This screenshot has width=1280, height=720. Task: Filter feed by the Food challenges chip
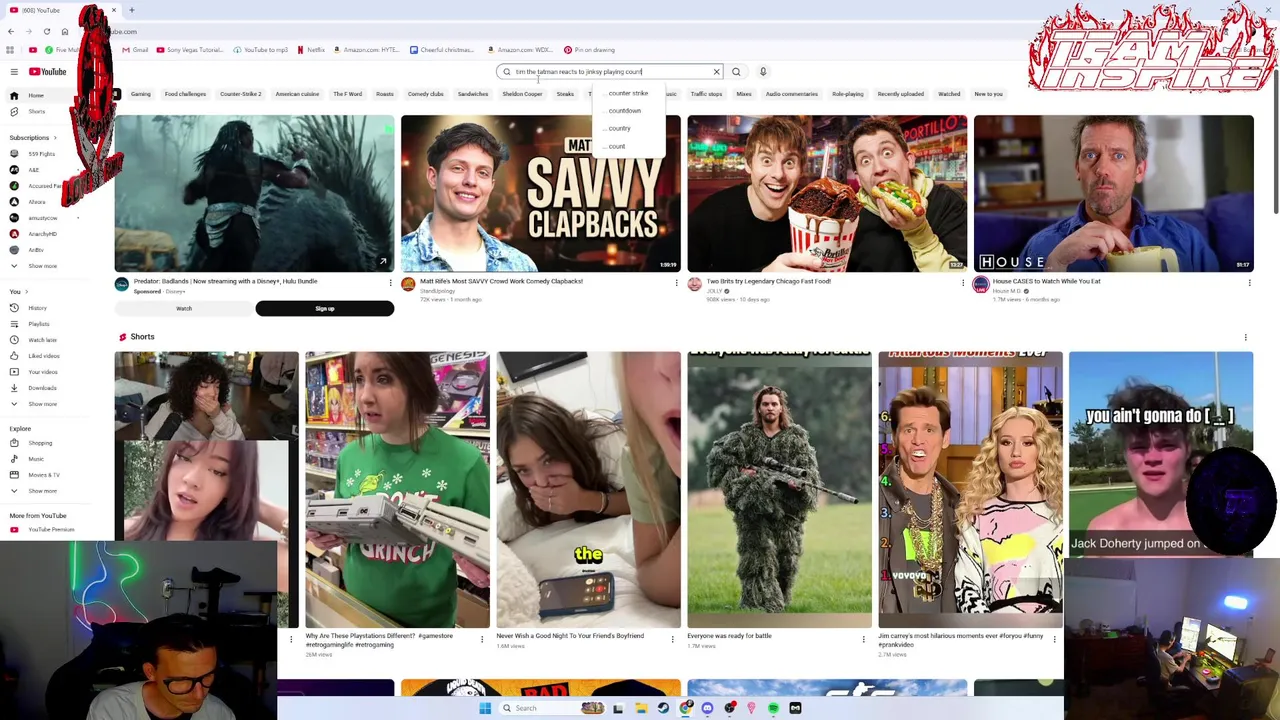[x=185, y=94]
